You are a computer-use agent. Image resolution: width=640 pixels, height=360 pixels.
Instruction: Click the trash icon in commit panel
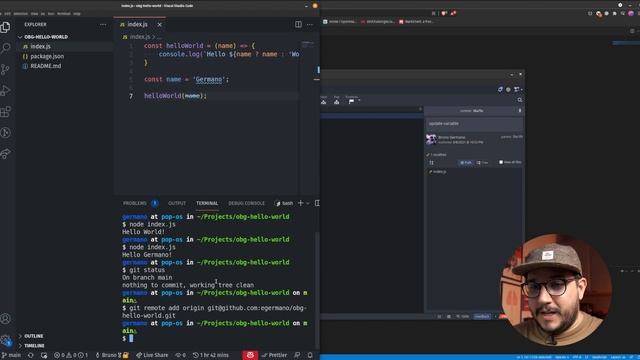[x=520, y=111]
